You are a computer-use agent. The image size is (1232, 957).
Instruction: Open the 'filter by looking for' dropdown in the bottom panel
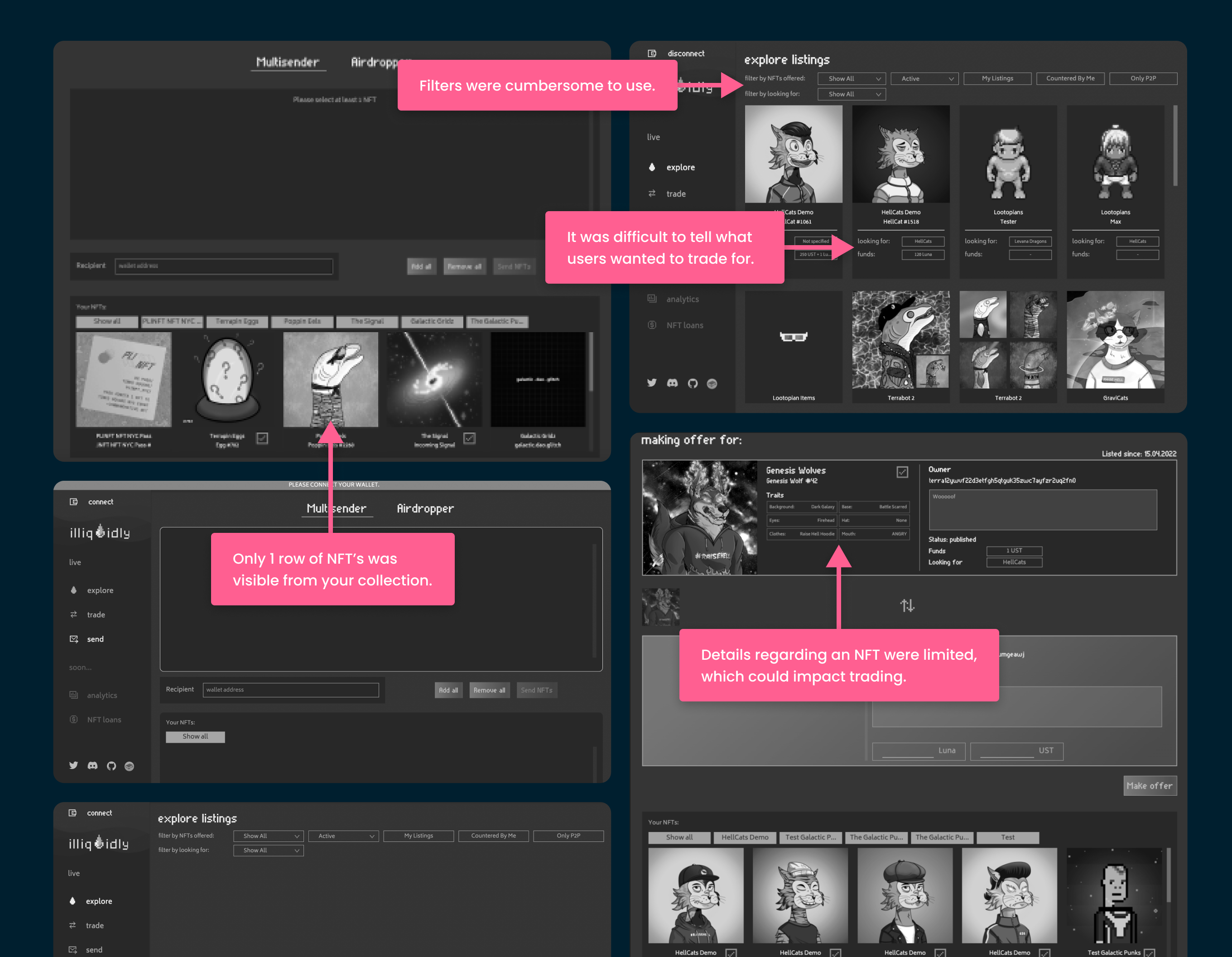coord(269,851)
